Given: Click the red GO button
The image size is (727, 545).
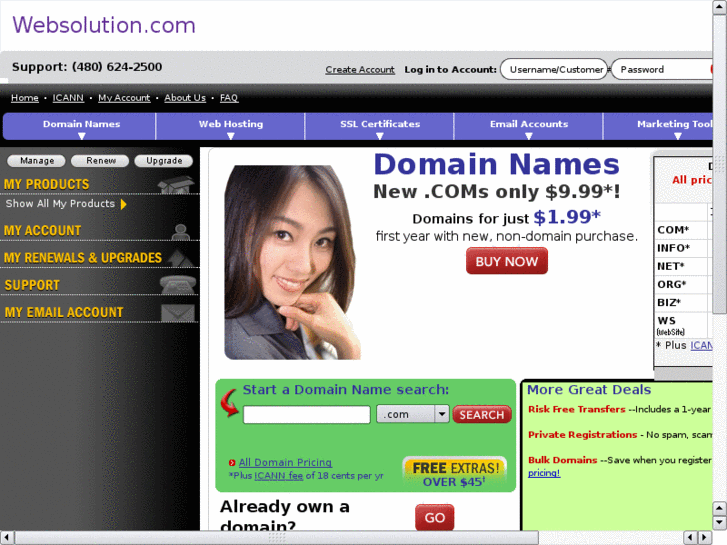Looking at the screenshot, I should pos(434,517).
